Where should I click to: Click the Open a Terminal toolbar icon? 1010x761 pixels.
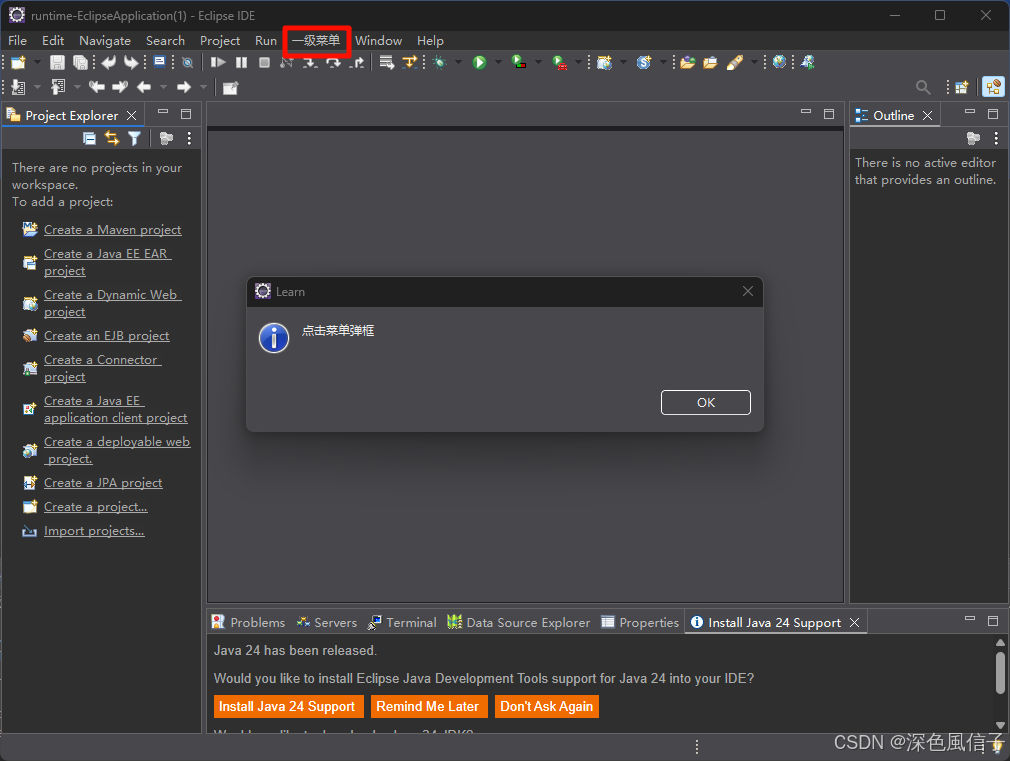160,62
